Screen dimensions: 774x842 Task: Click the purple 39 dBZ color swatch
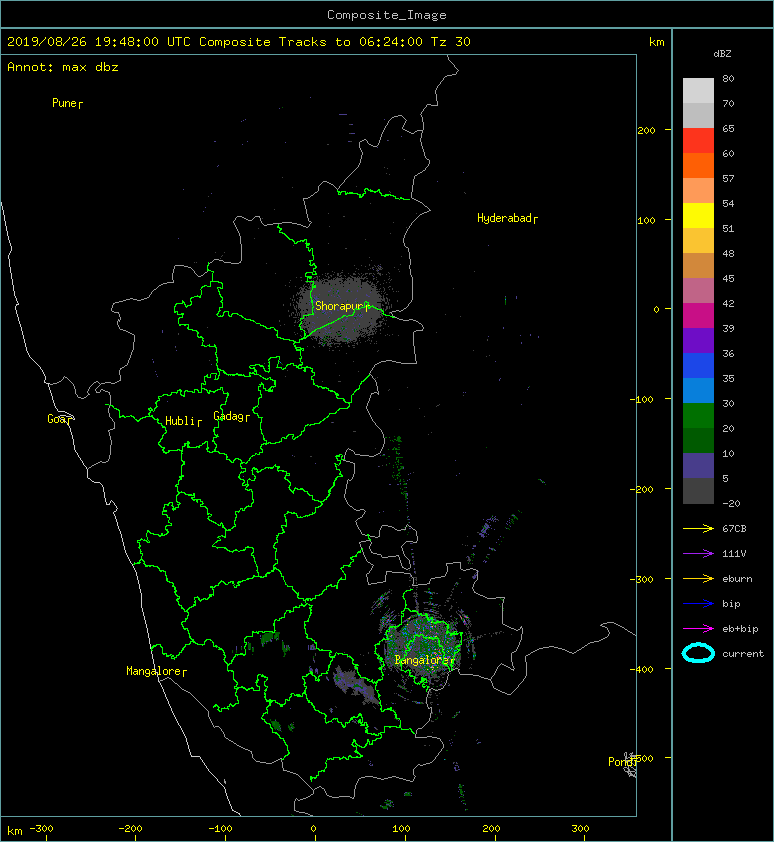point(698,340)
